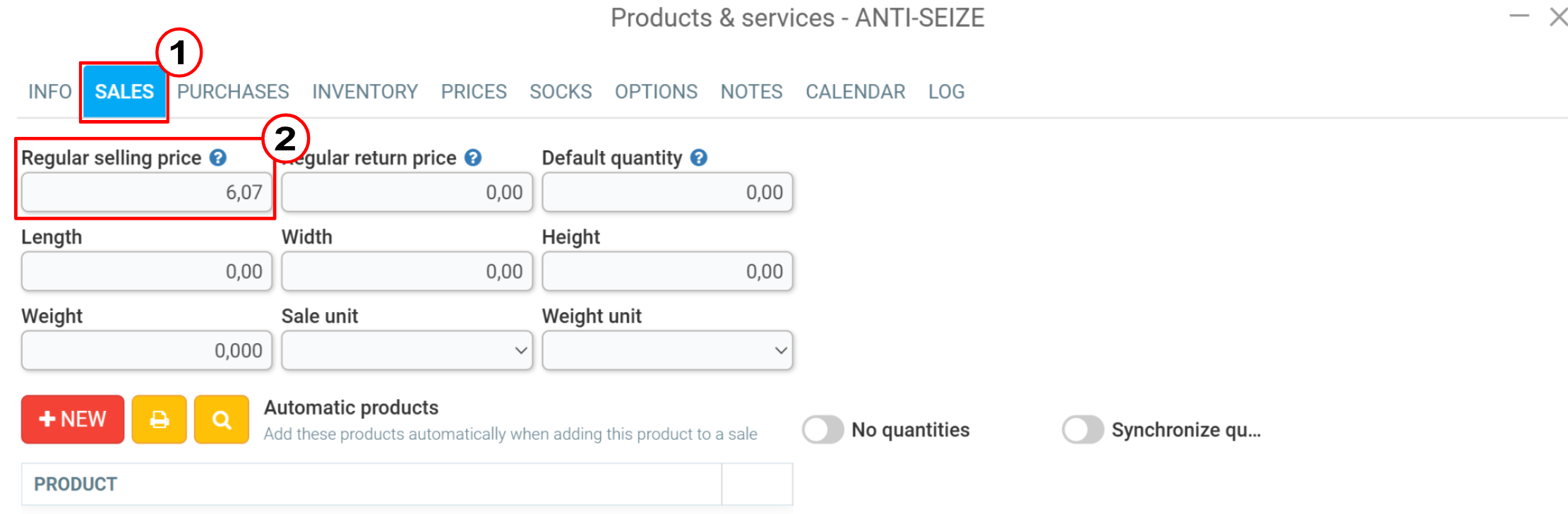Close the Products & services window
Image resolution: width=1568 pixels, height=514 pixels.
pyautogui.click(x=1558, y=17)
